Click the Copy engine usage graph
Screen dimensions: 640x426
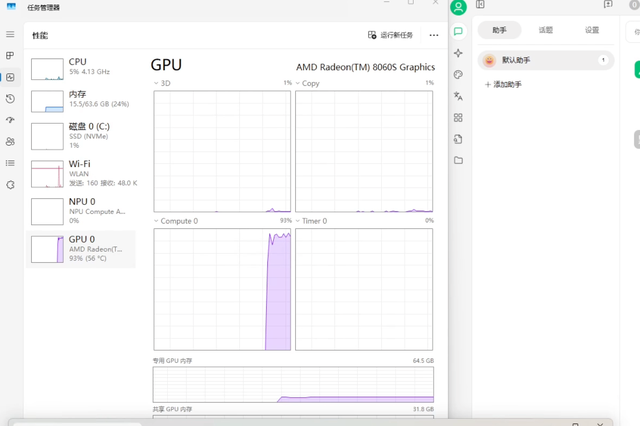364,151
